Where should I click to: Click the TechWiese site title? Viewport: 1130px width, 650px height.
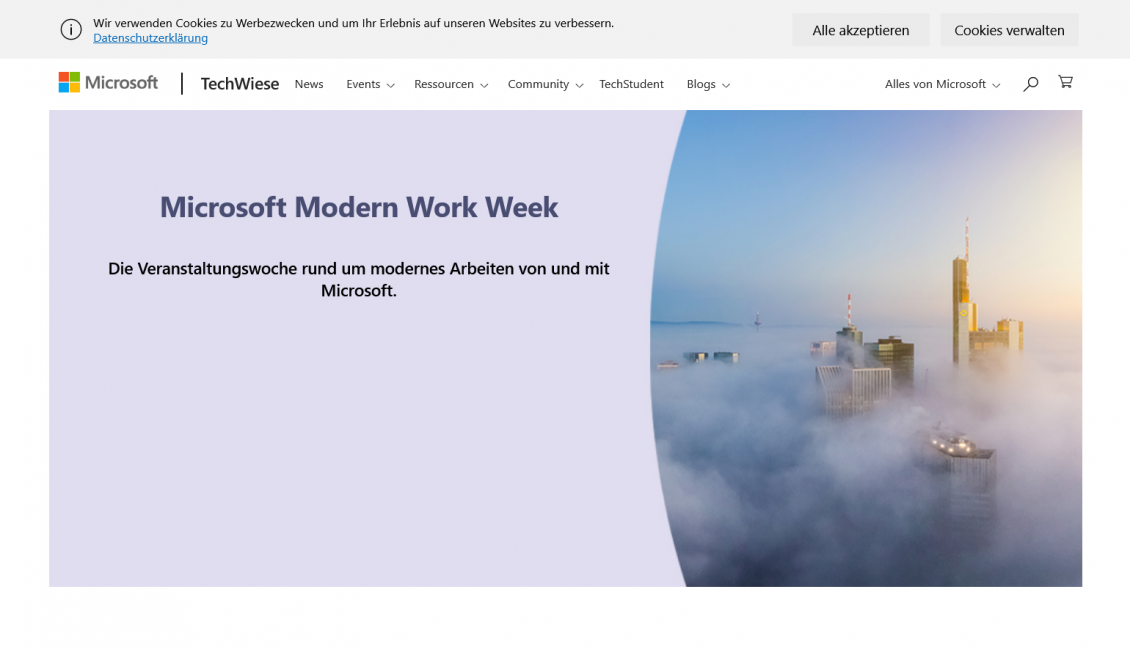[240, 84]
